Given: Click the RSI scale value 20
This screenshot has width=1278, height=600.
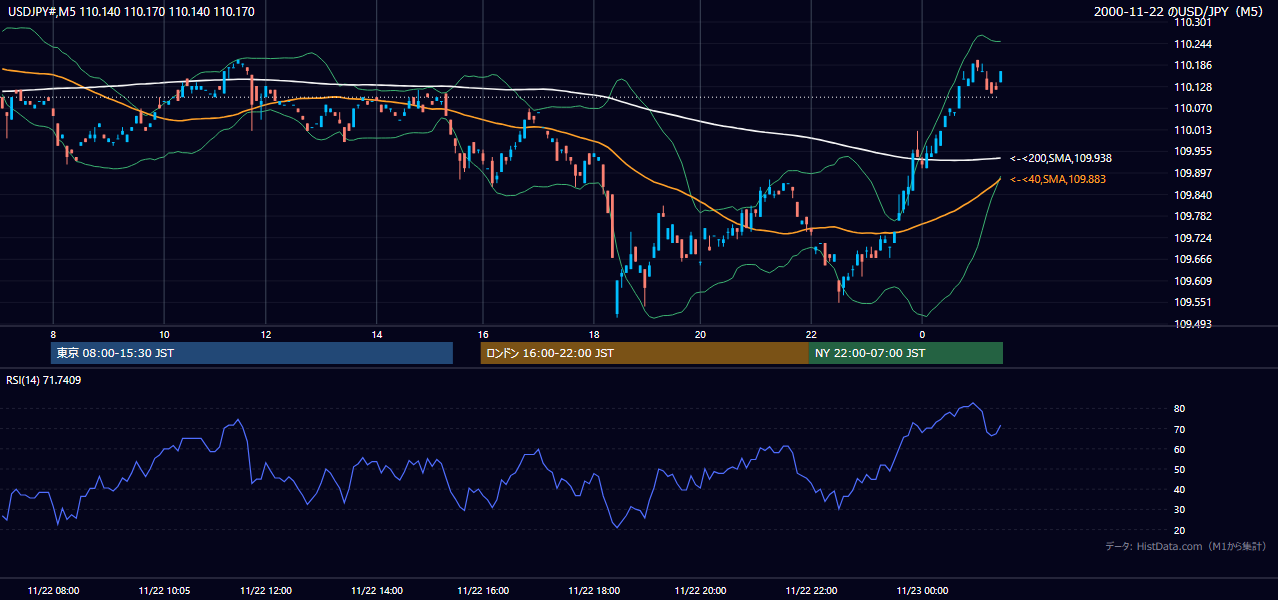Looking at the screenshot, I should click(x=1180, y=530).
